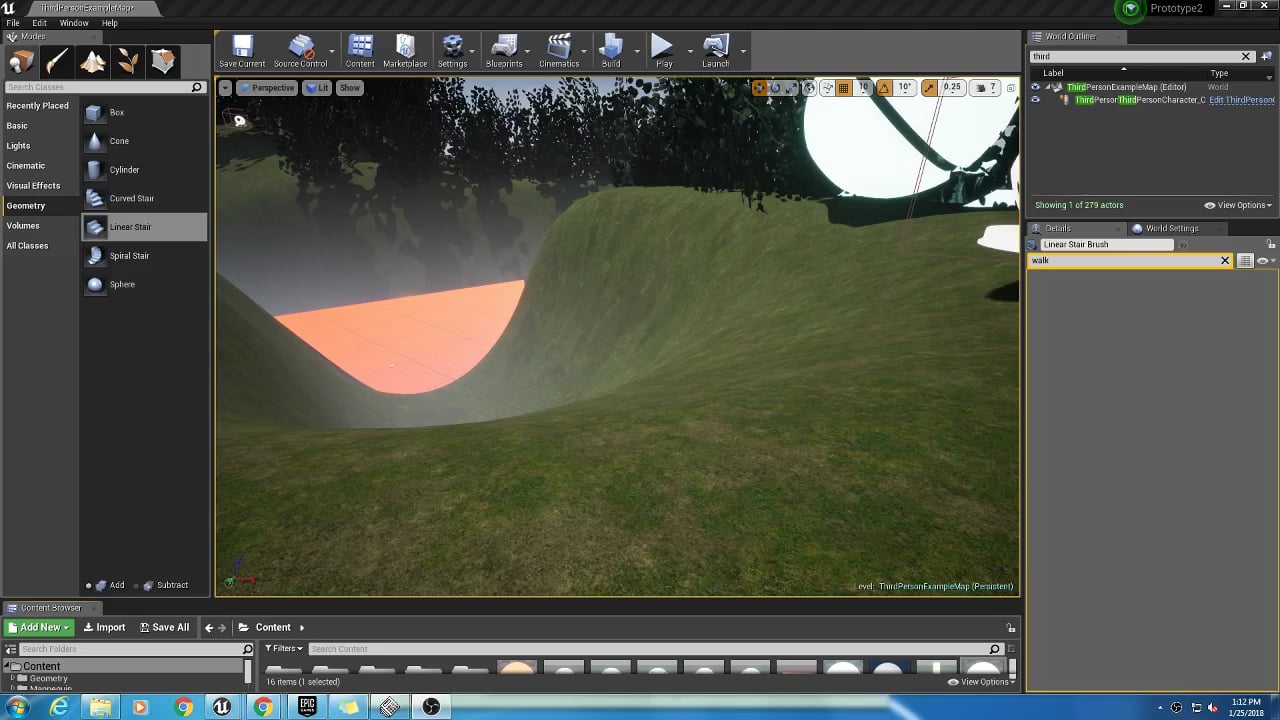Click the surface snapping icon
The height and width of the screenshot is (720, 1280).
pos(828,88)
